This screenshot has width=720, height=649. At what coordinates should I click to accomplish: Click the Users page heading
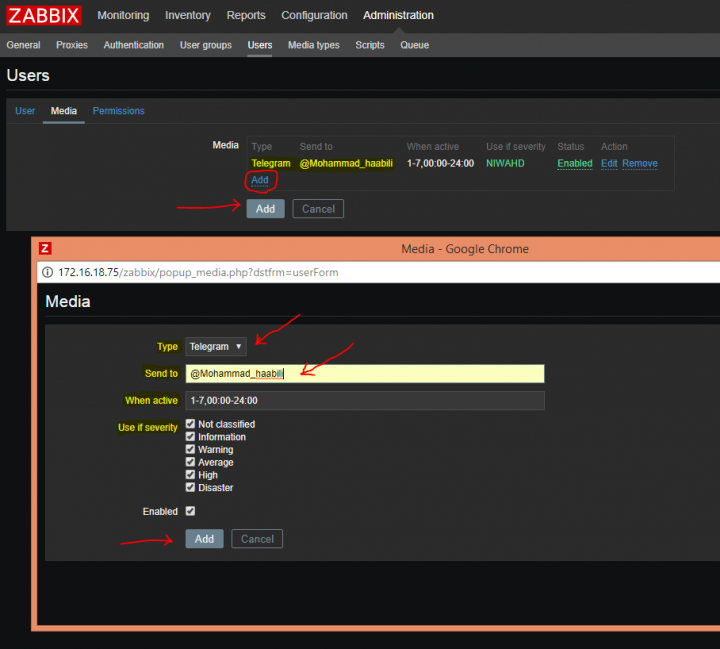point(28,75)
